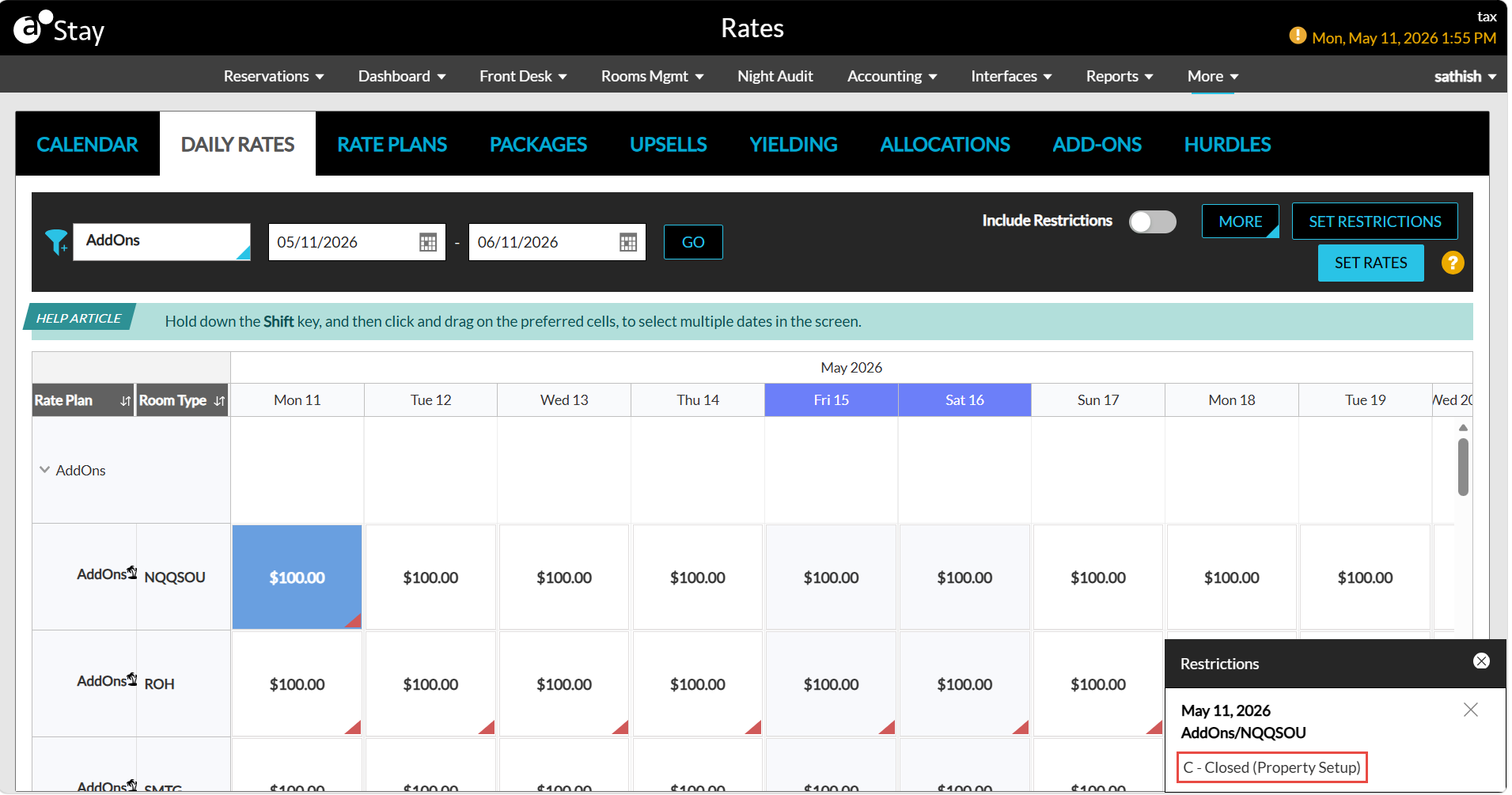Screen dimensions: 1512x795
Task: Click the aStay logo
Action: pos(59,29)
